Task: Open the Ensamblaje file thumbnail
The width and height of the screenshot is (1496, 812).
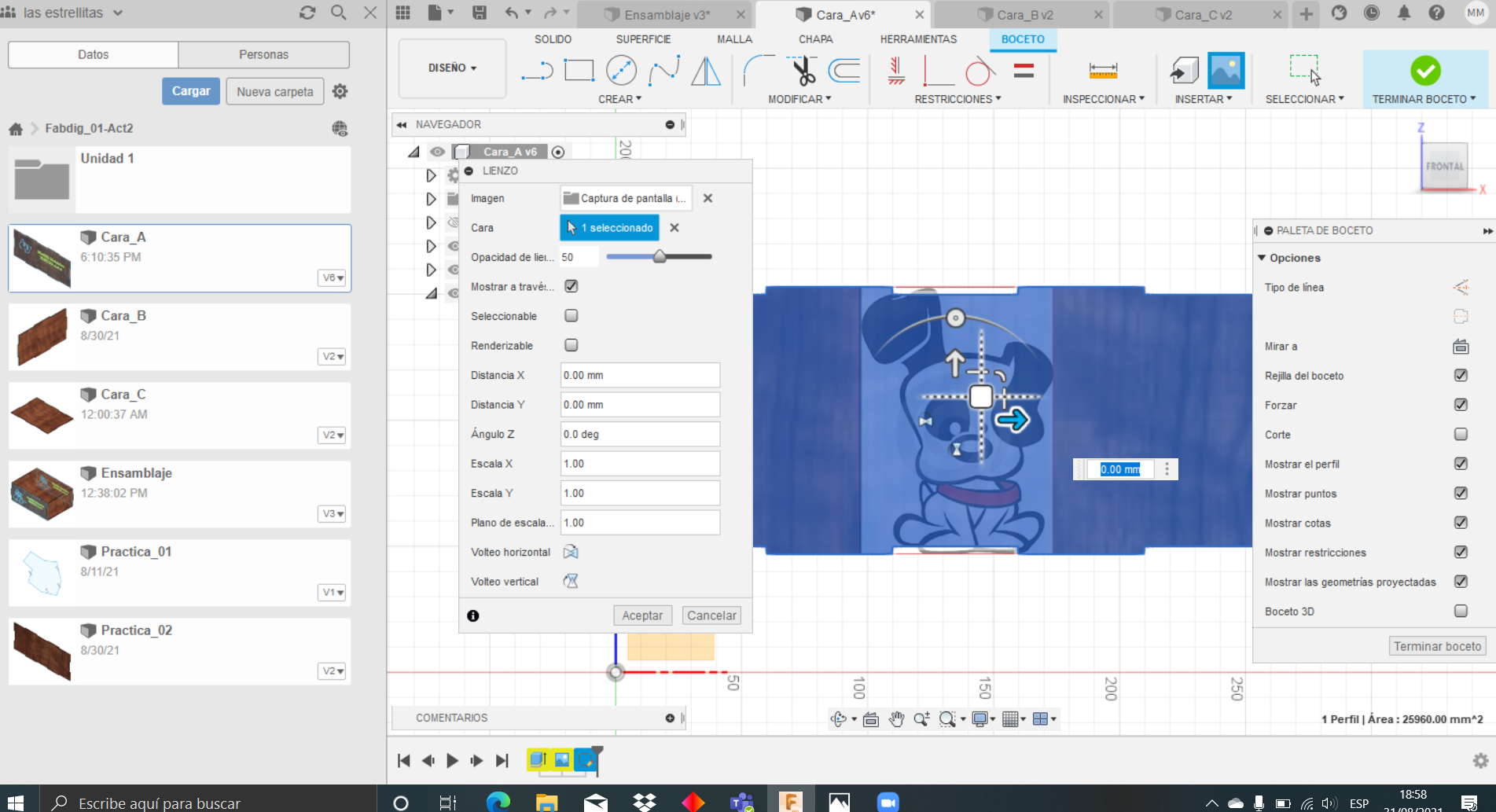Action: tap(42, 494)
